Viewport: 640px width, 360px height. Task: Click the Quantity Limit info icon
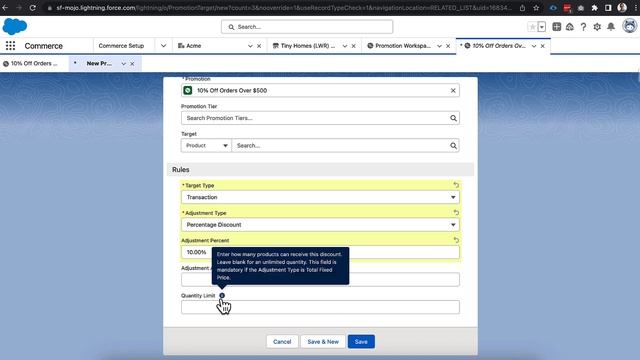pyautogui.click(x=222, y=296)
